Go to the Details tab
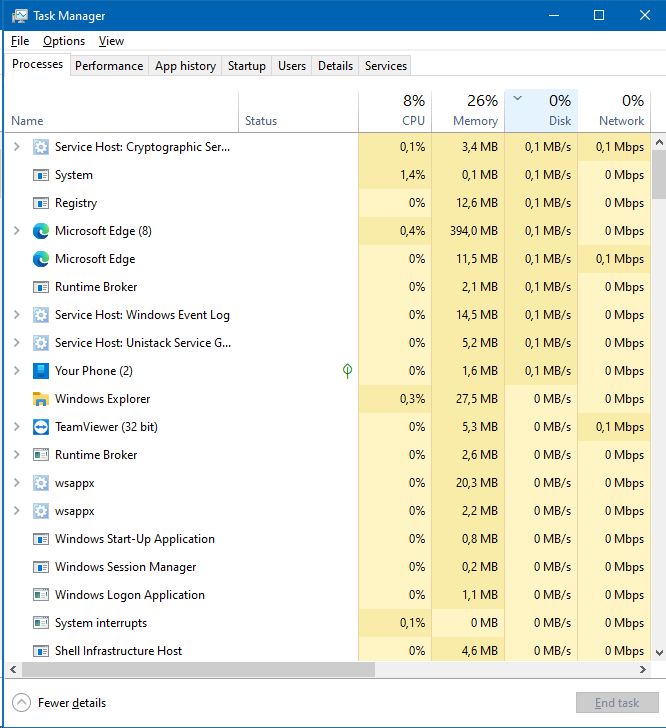Viewport: 666px width, 728px height. pos(335,66)
